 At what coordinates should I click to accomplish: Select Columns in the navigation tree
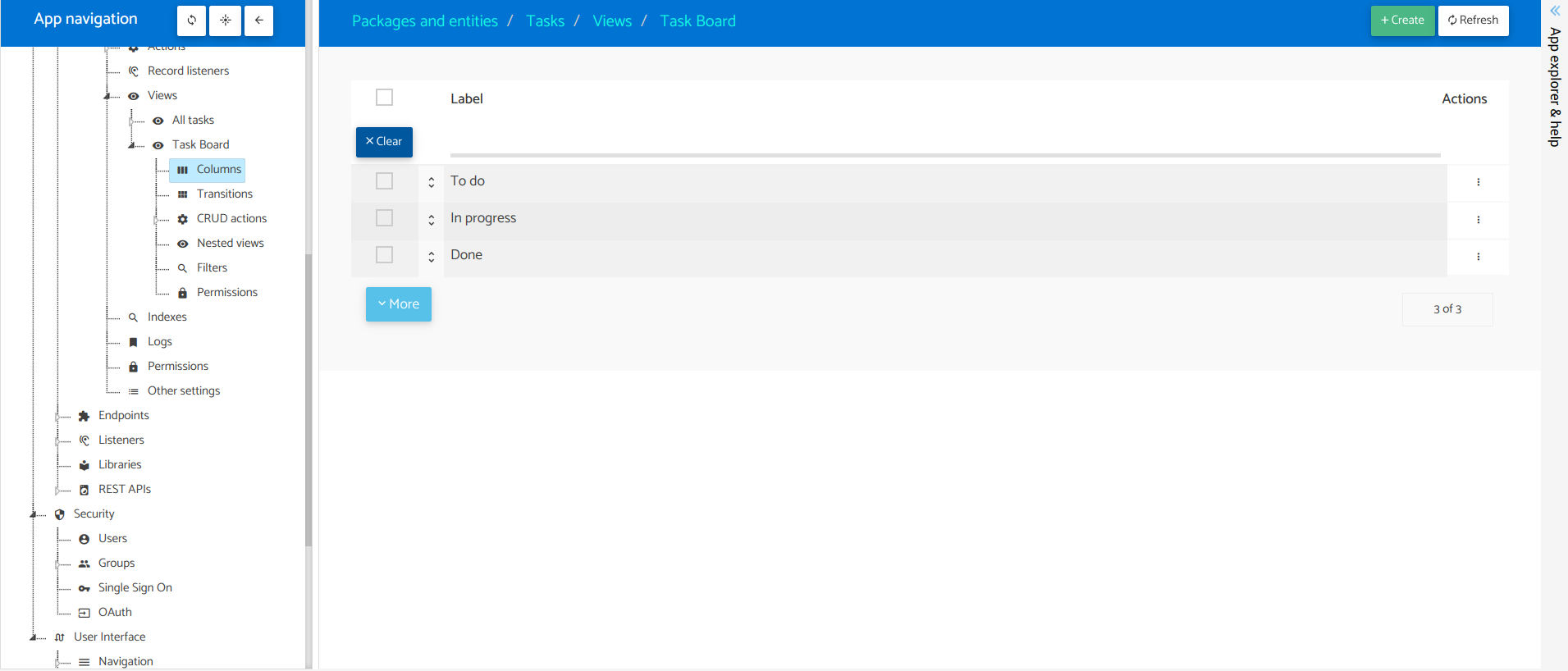point(208,170)
